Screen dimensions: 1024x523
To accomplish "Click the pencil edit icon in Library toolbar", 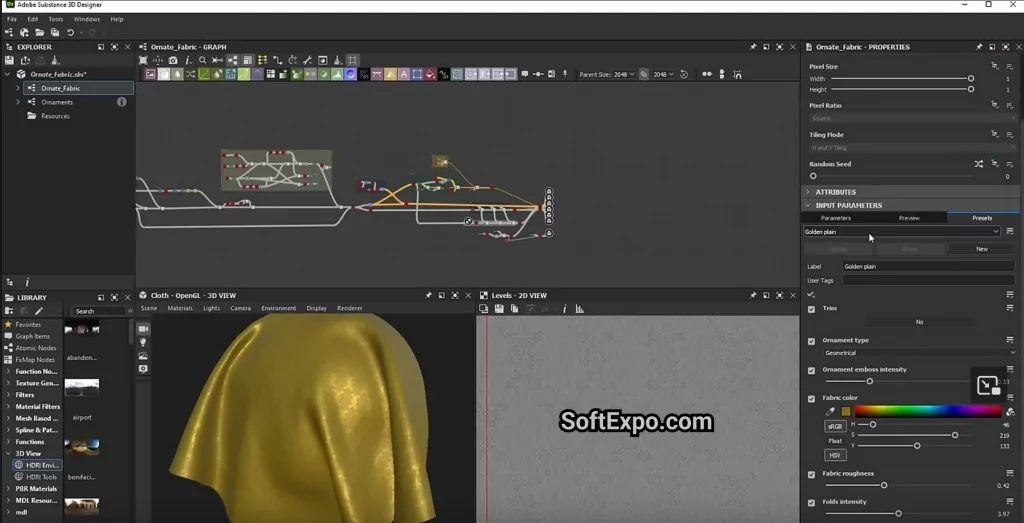I will [39, 311].
